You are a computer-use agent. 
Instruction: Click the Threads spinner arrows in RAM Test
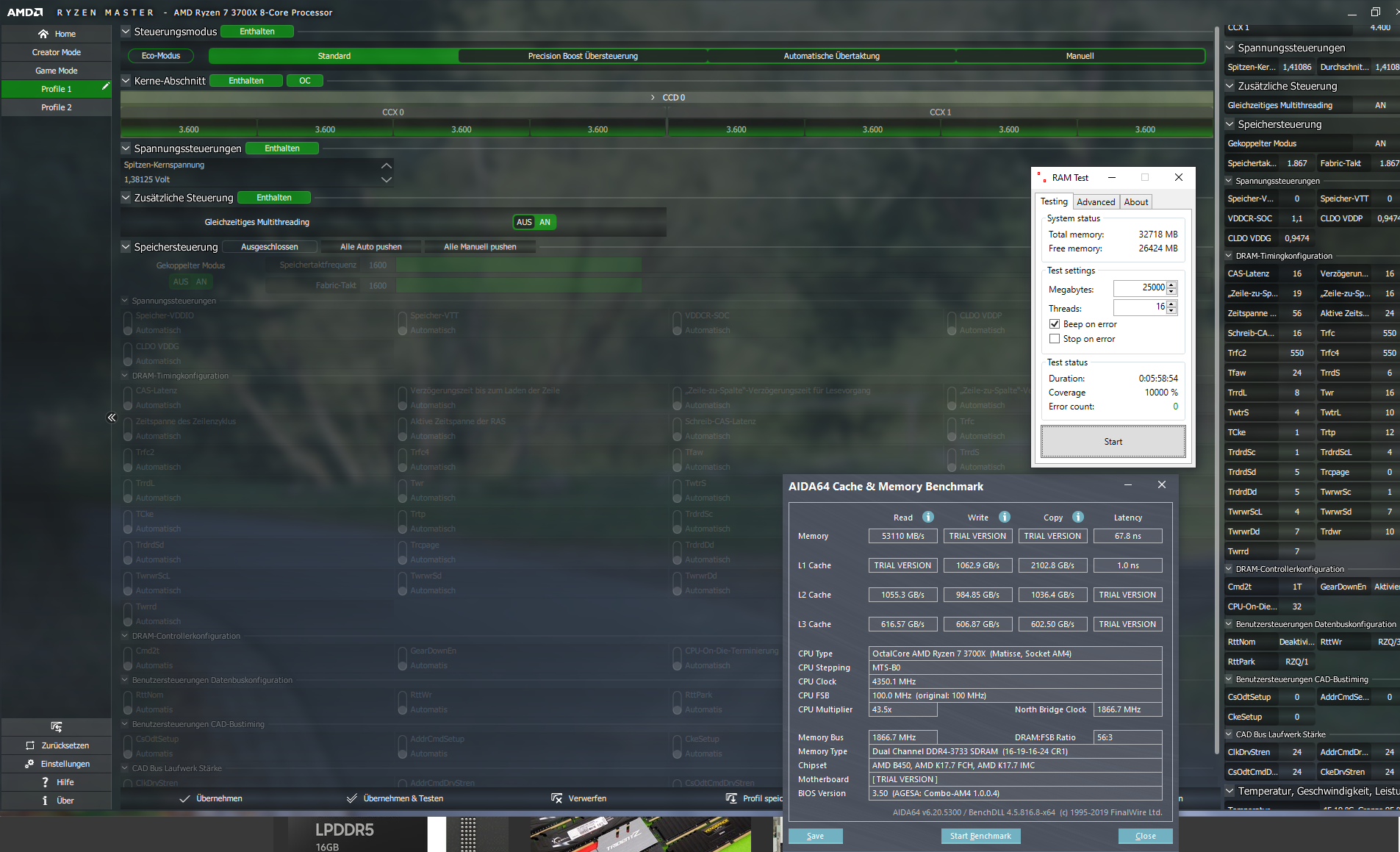1171,307
